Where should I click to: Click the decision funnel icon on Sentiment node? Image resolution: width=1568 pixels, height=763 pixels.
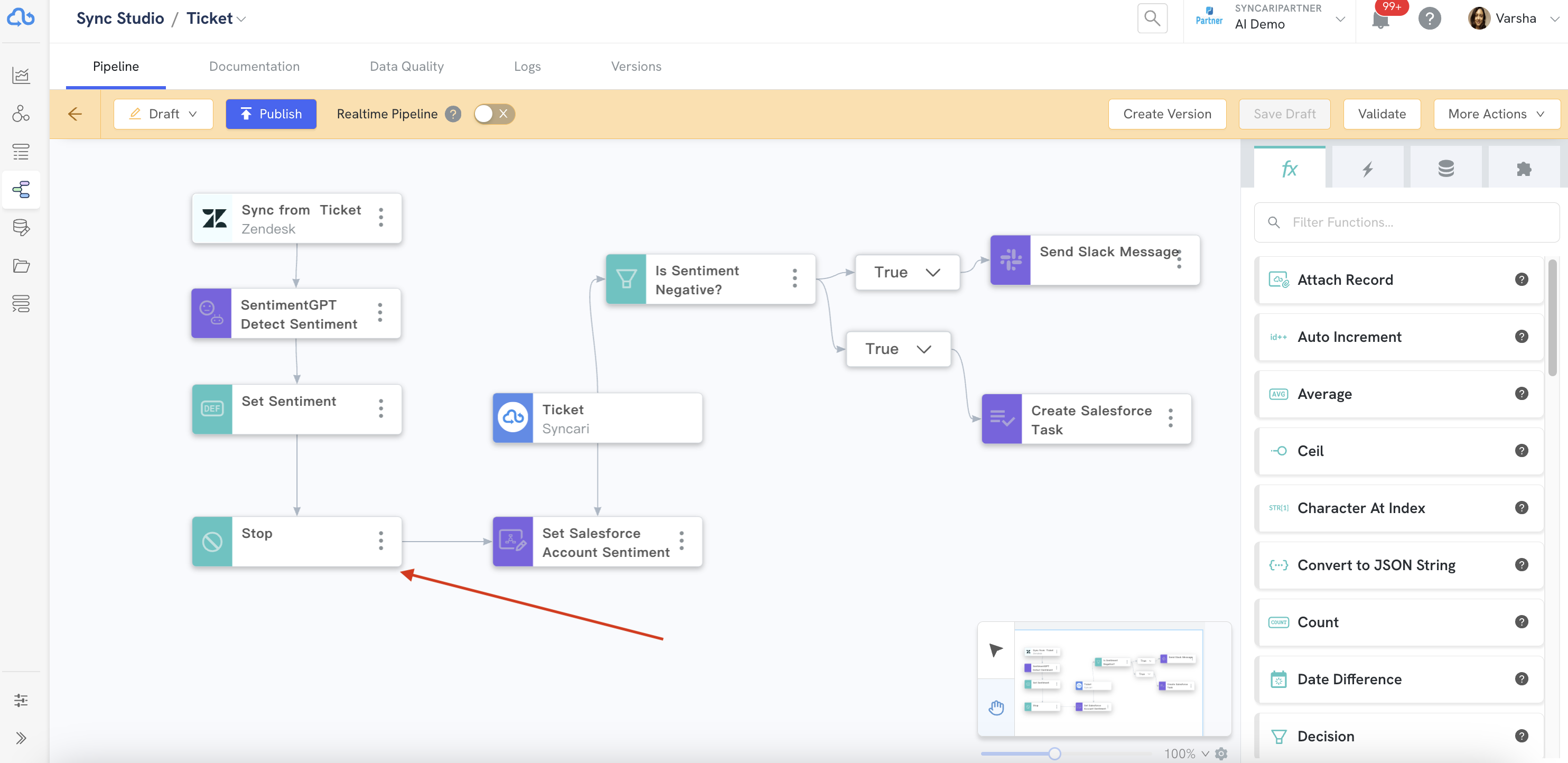[x=626, y=279]
